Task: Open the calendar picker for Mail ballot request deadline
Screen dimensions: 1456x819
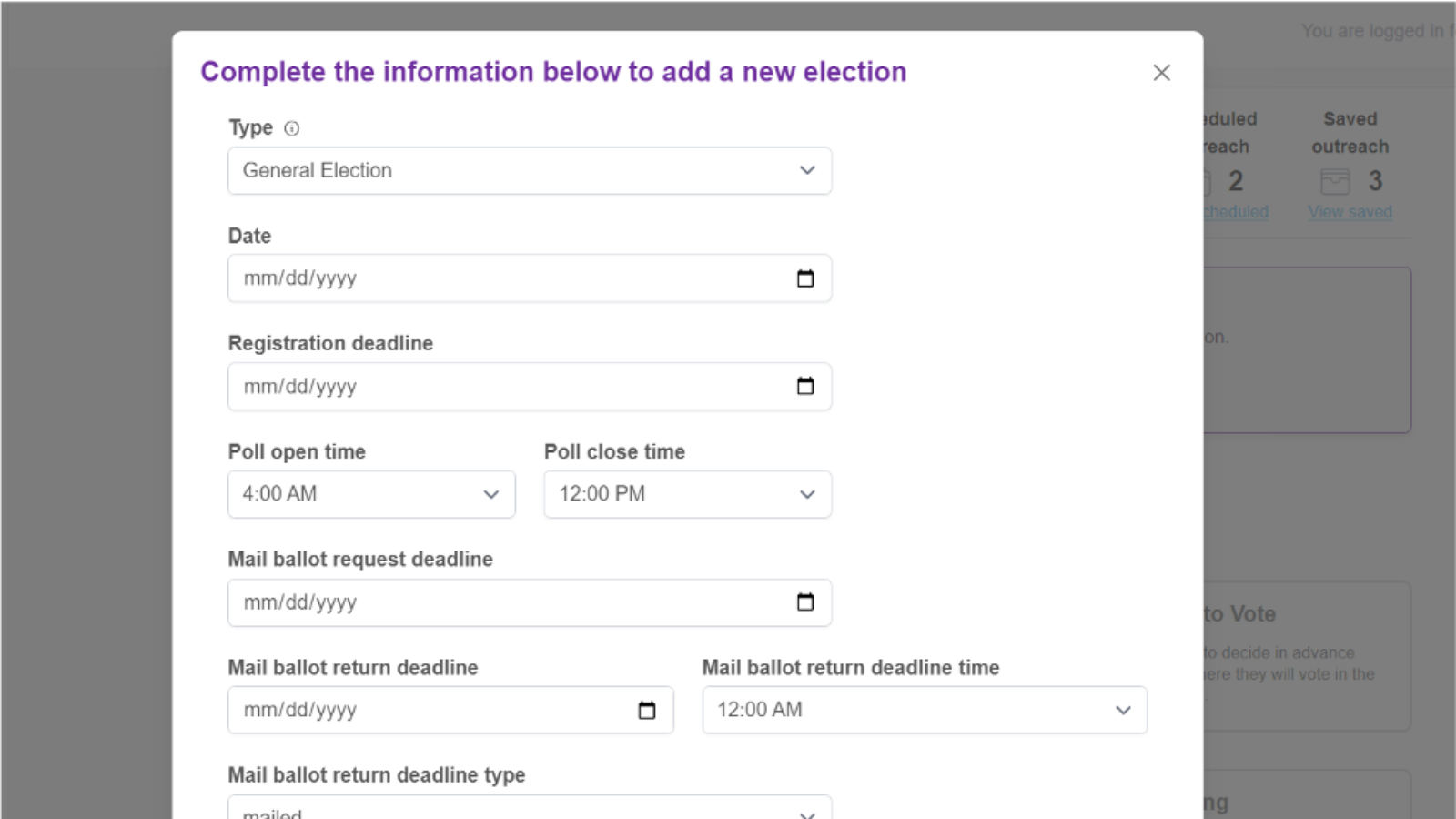Action: tap(804, 602)
